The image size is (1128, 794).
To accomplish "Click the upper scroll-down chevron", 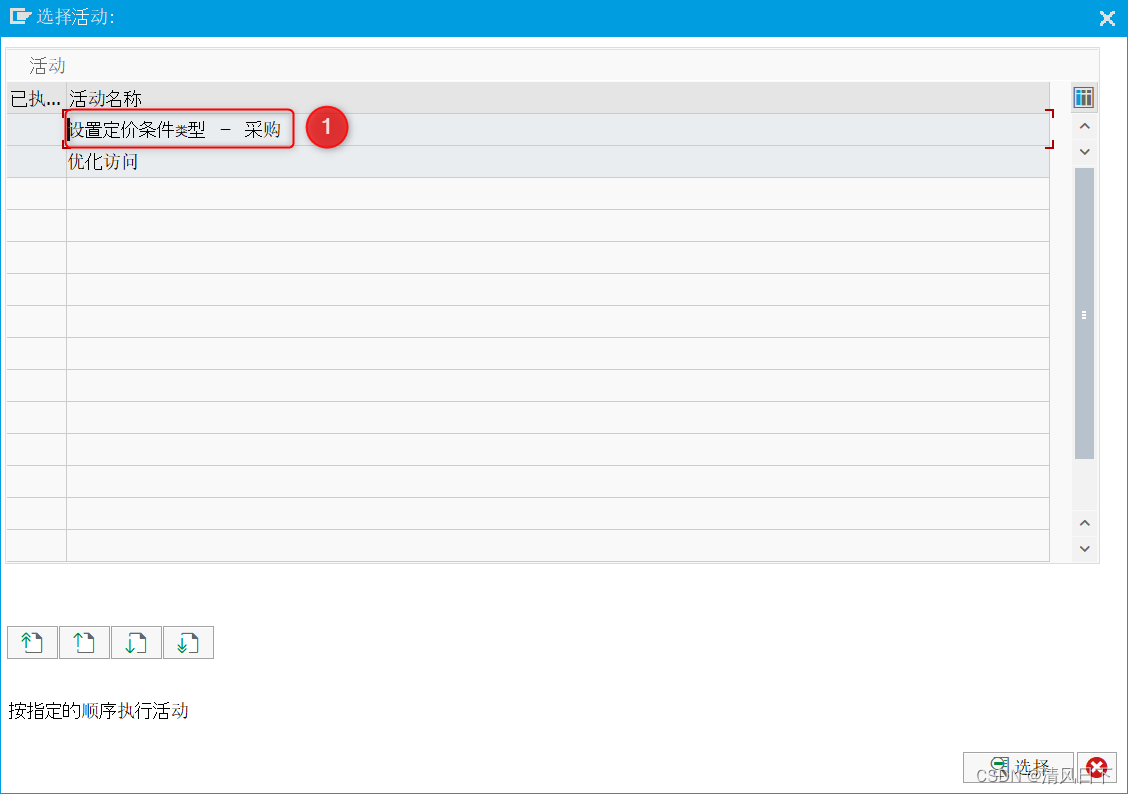I will point(1085,152).
